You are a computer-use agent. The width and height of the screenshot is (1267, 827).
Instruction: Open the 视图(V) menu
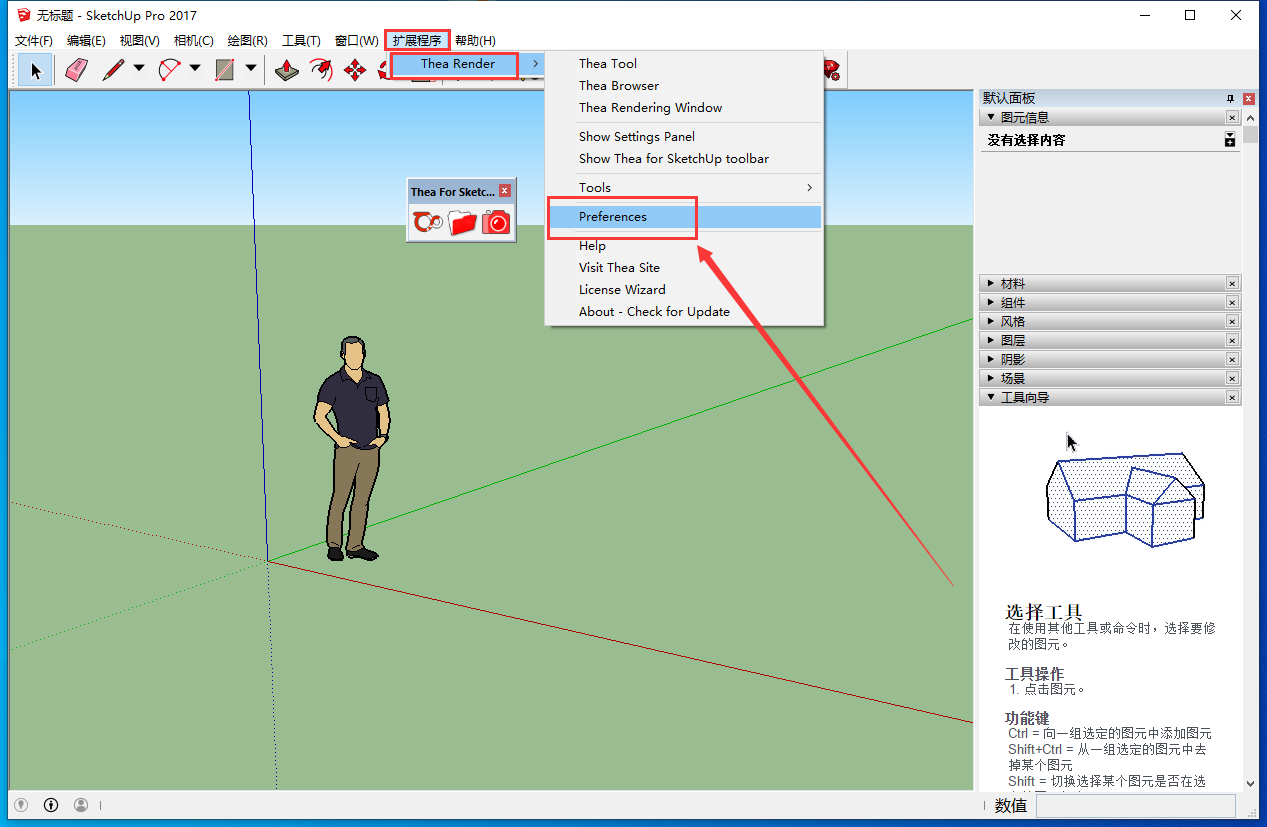click(139, 41)
